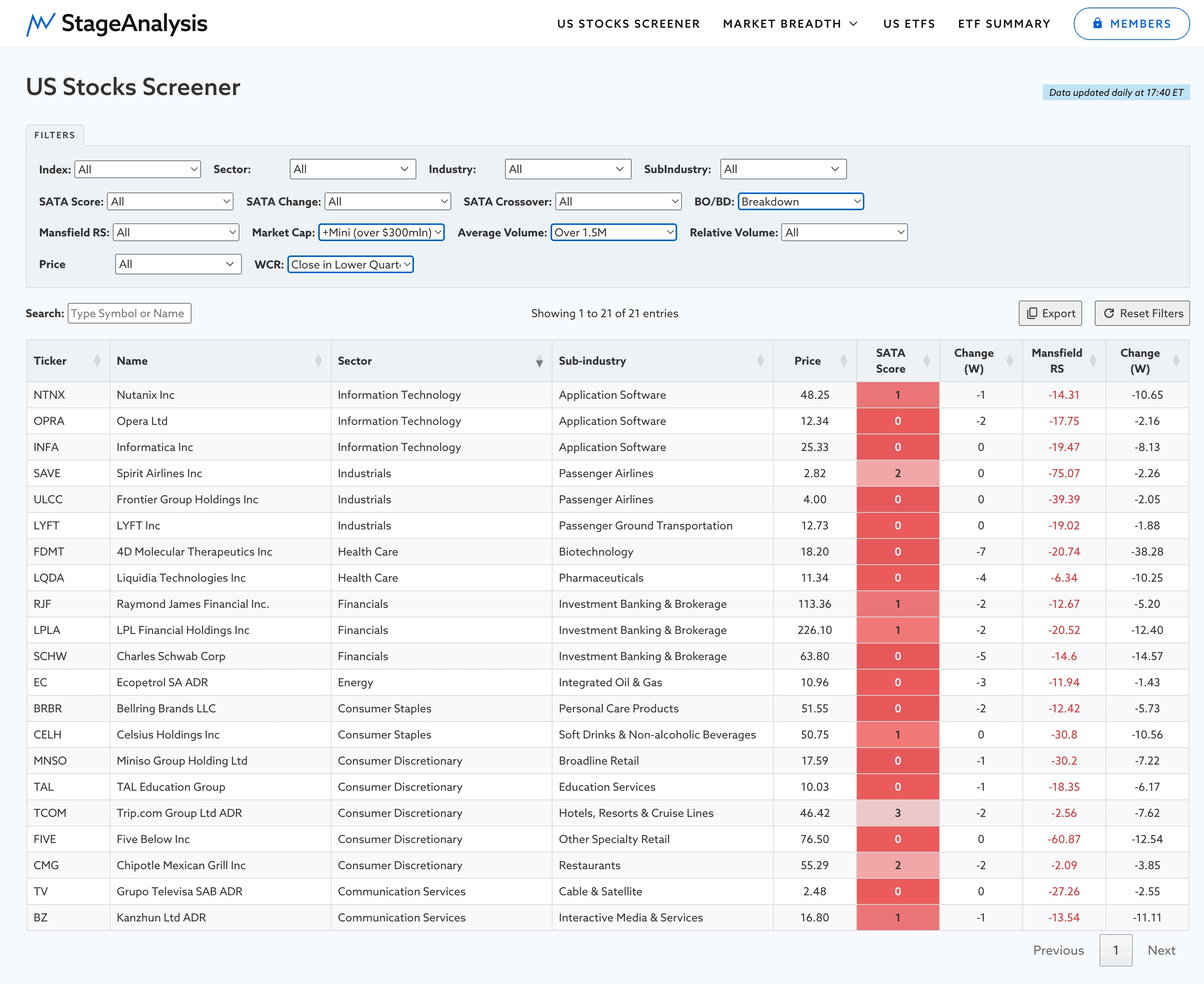The width and height of the screenshot is (1204, 984).
Task: Open the WCR filter dropdown
Action: click(x=351, y=264)
